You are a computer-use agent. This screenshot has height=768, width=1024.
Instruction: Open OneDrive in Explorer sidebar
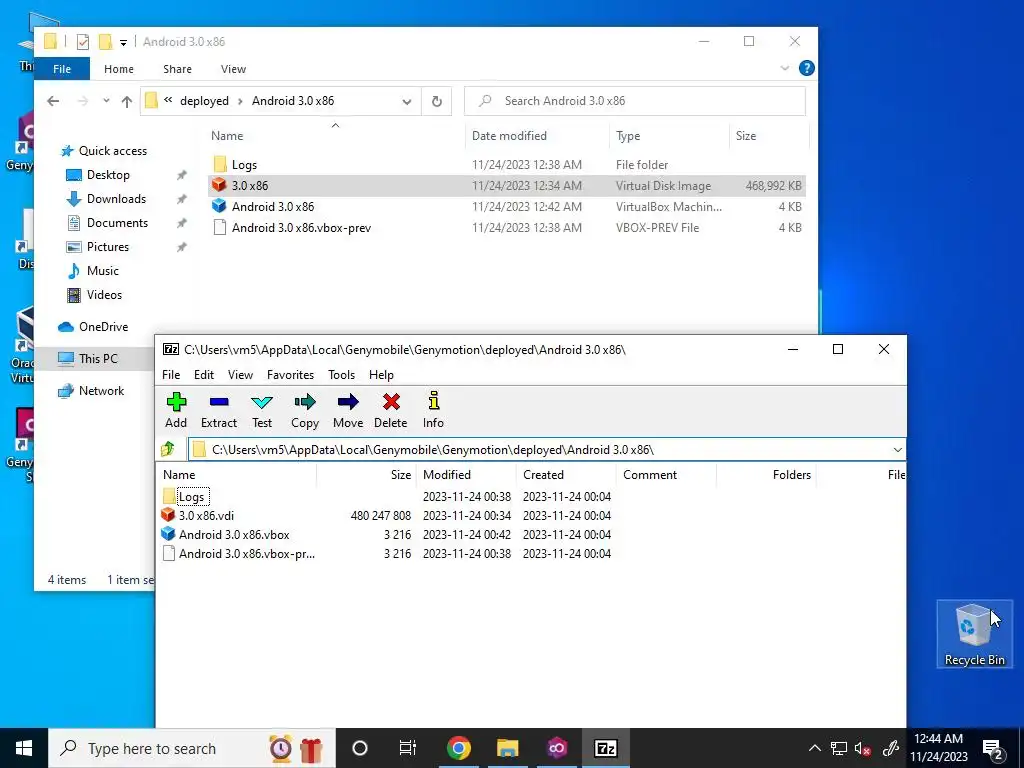pos(103,327)
